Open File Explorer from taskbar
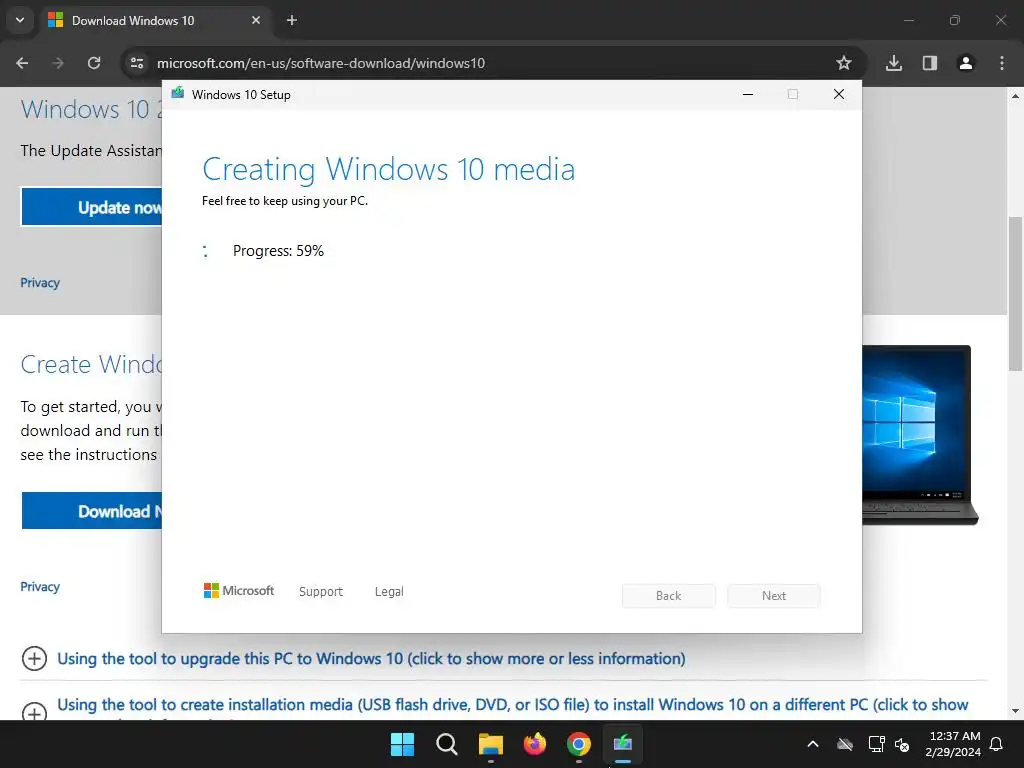This screenshot has height=768, width=1024. tap(490, 744)
